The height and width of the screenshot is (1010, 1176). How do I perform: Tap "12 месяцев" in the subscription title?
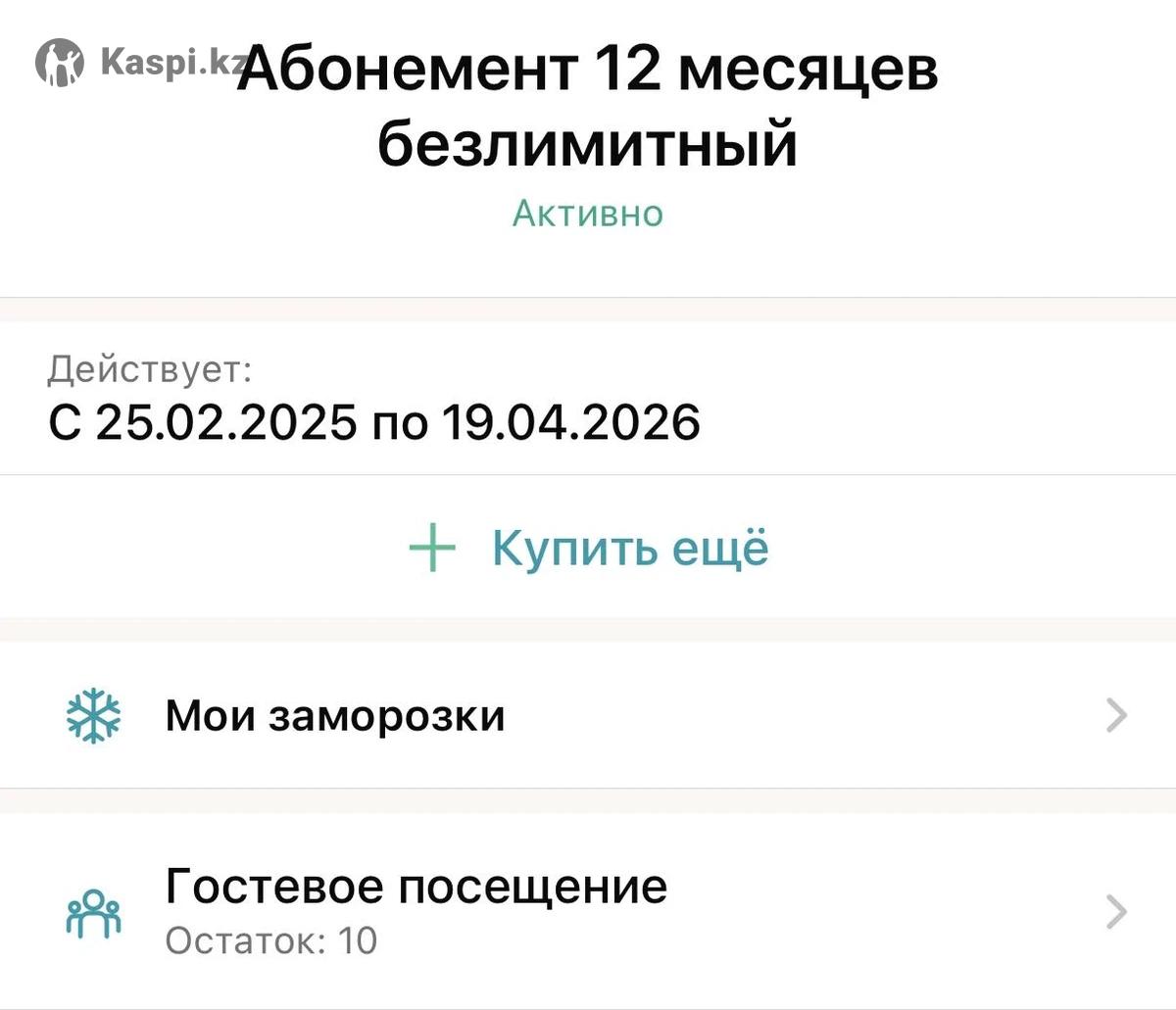tap(765, 71)
